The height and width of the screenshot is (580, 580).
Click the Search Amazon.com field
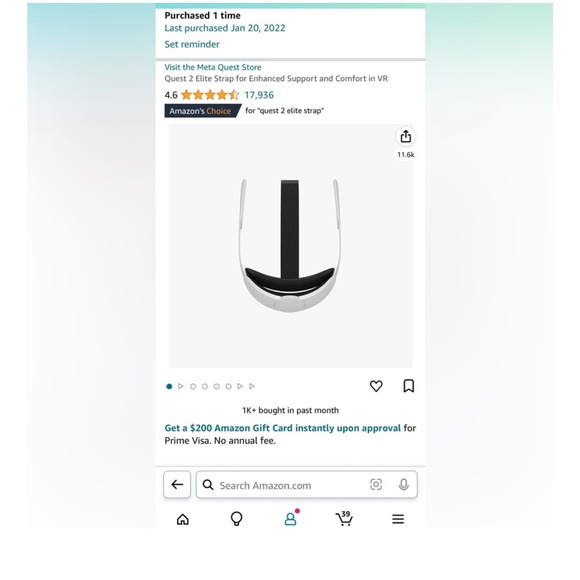click(x=307, y=485)
